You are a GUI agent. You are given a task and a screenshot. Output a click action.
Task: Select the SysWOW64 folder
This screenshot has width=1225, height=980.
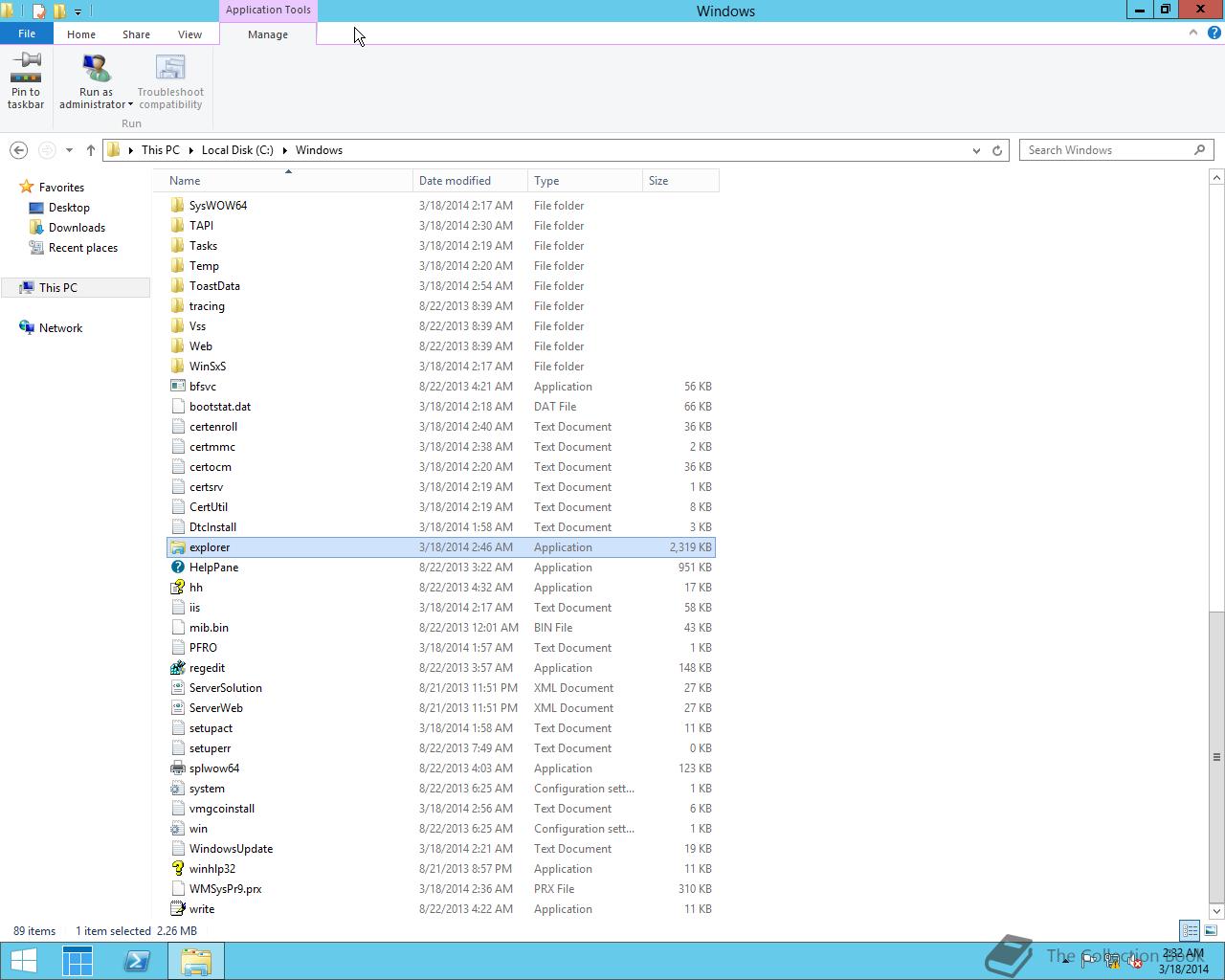(218, 206)
